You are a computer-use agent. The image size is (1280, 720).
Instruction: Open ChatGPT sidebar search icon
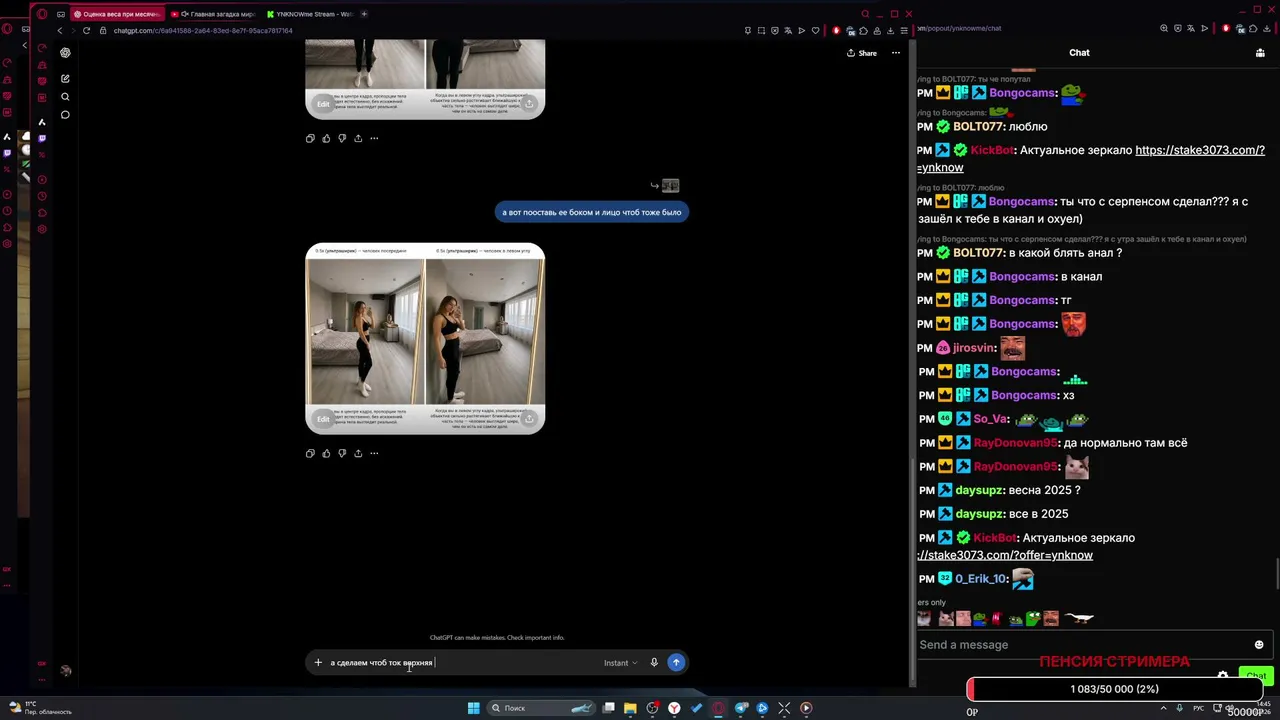point(65,97)
